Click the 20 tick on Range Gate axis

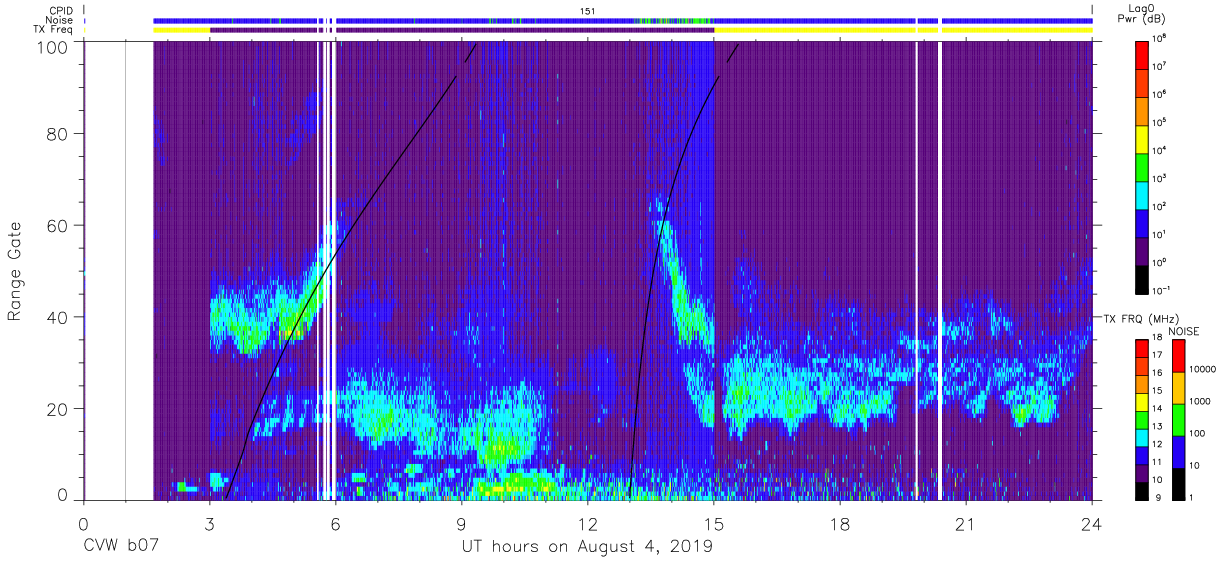tap(58, 409)
